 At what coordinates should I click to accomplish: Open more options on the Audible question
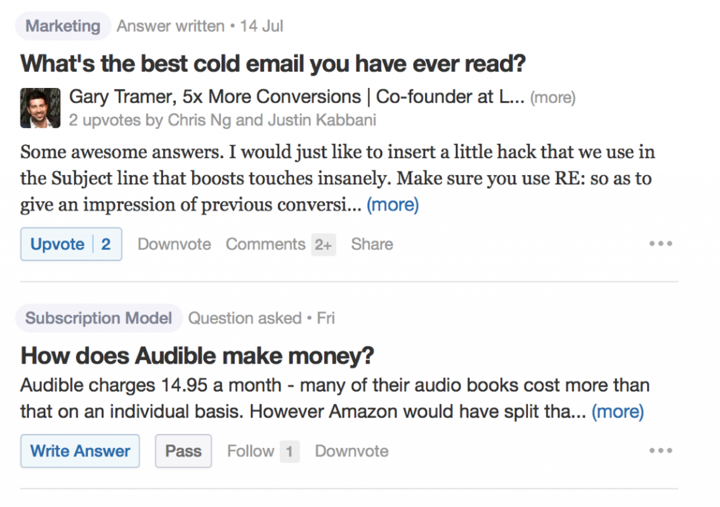661,451
